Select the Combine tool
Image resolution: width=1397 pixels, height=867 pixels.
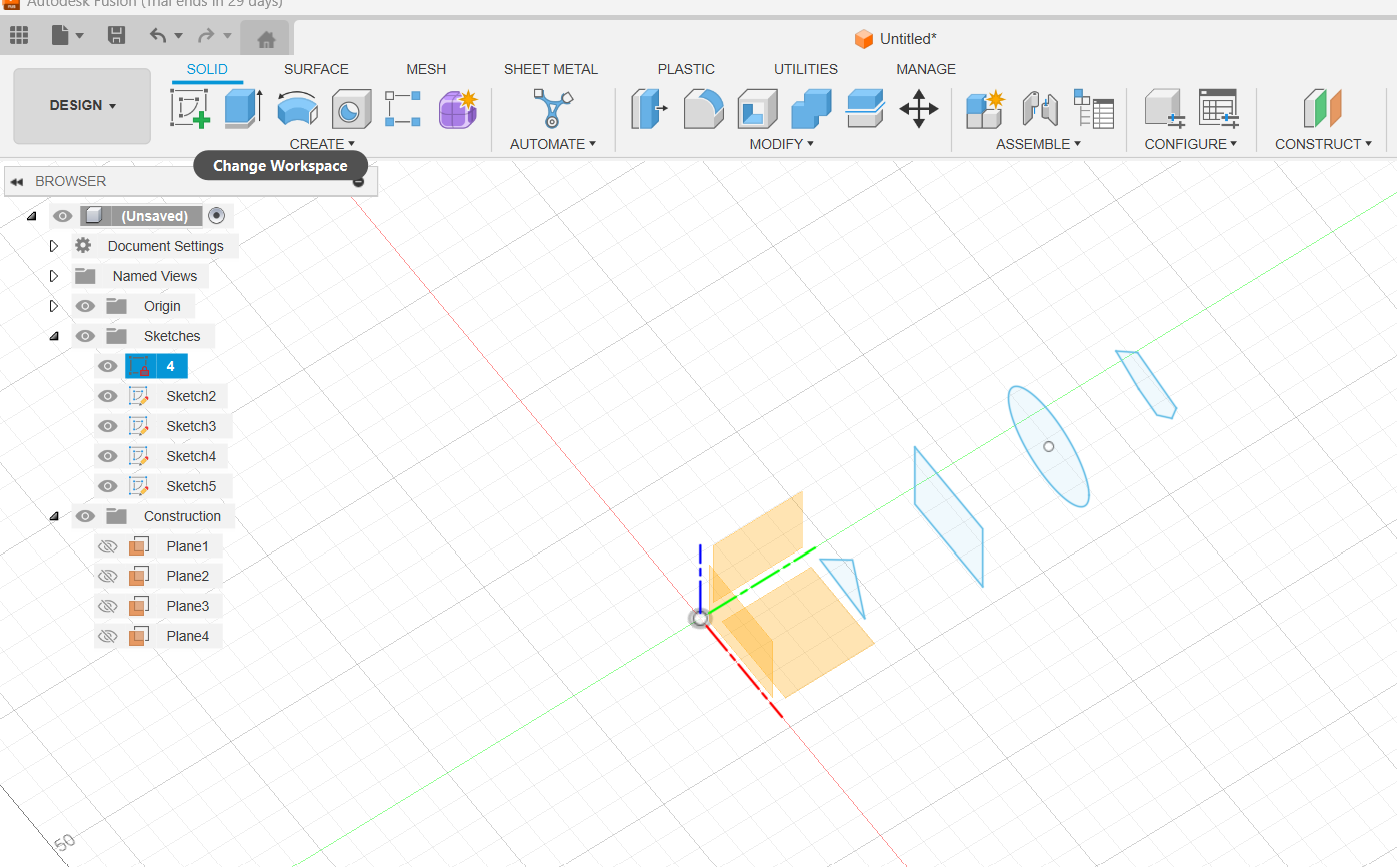811,109
